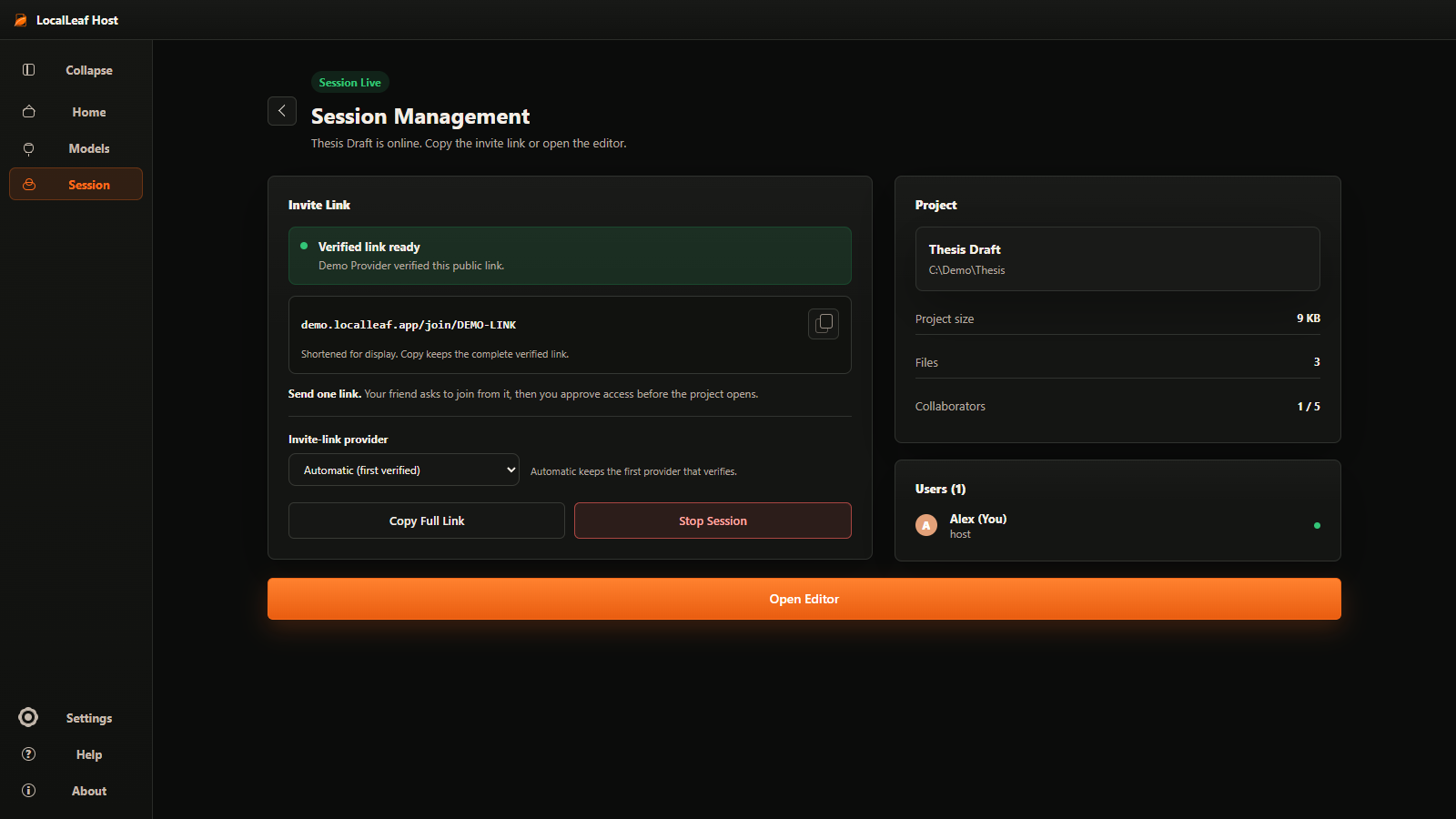1456x819 pixels.
Task: Click Alex's avatar circle
Action: 926,526
